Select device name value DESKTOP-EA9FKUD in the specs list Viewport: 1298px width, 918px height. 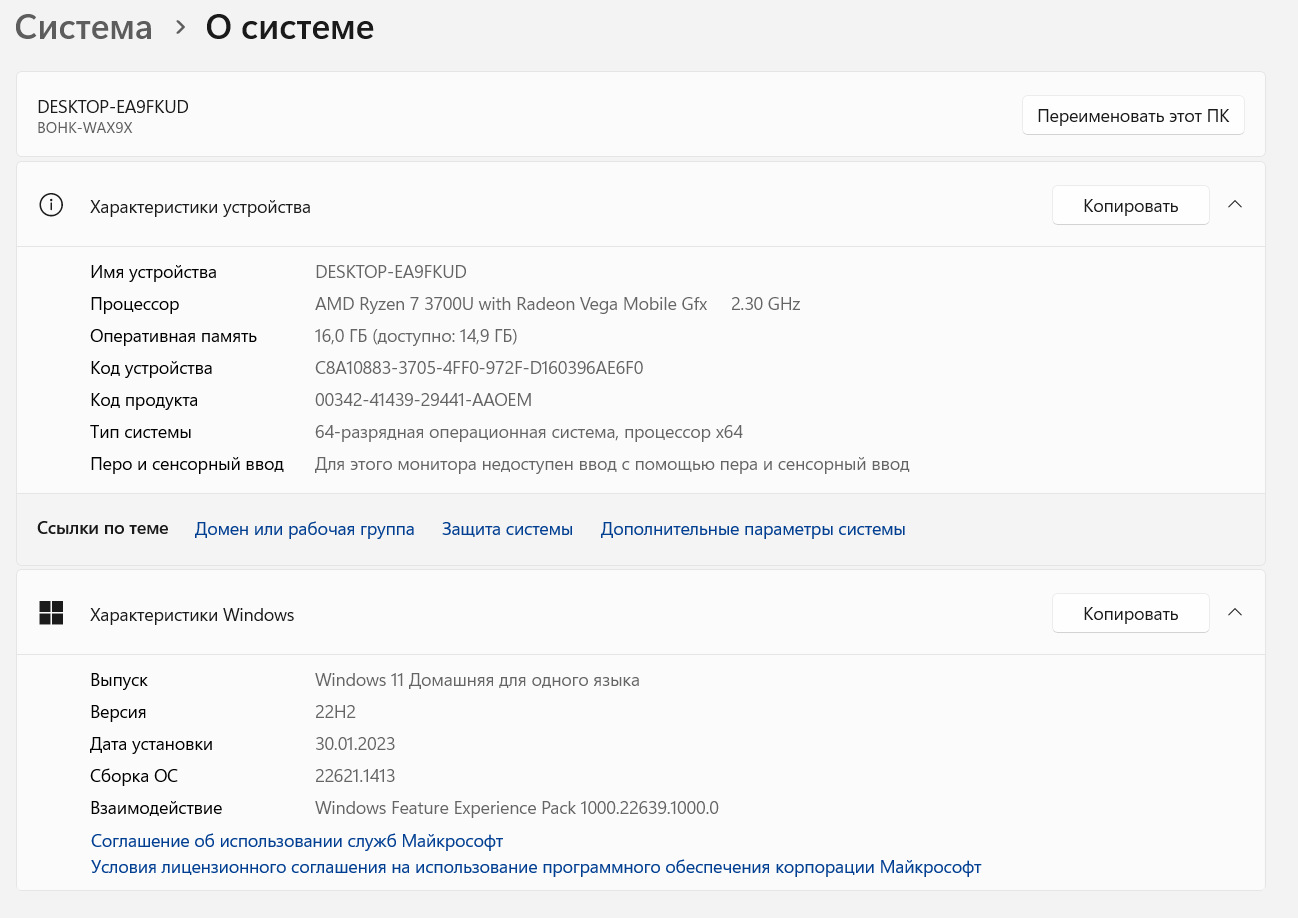[391, 272]
